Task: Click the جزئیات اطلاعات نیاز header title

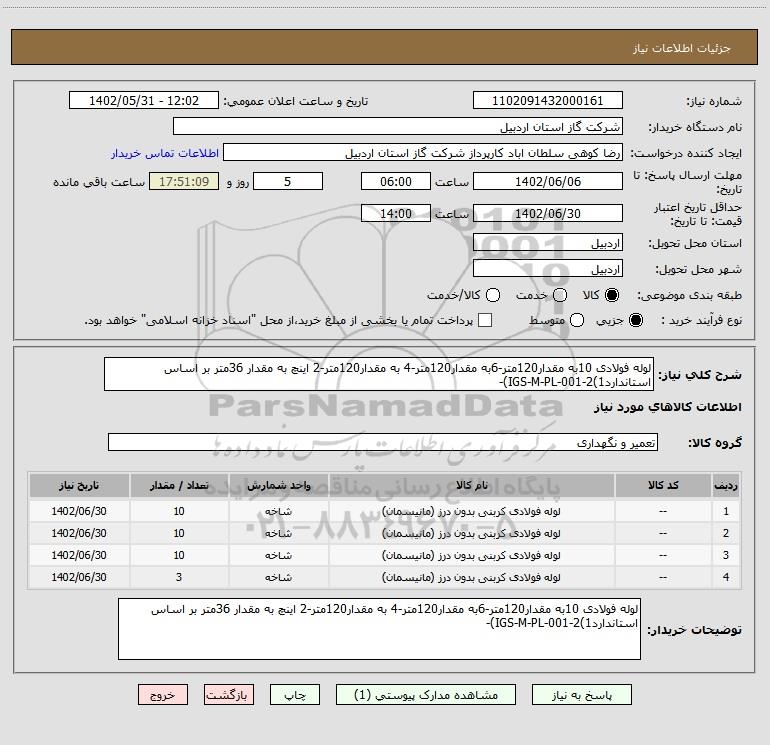Action: click(682, 48)
